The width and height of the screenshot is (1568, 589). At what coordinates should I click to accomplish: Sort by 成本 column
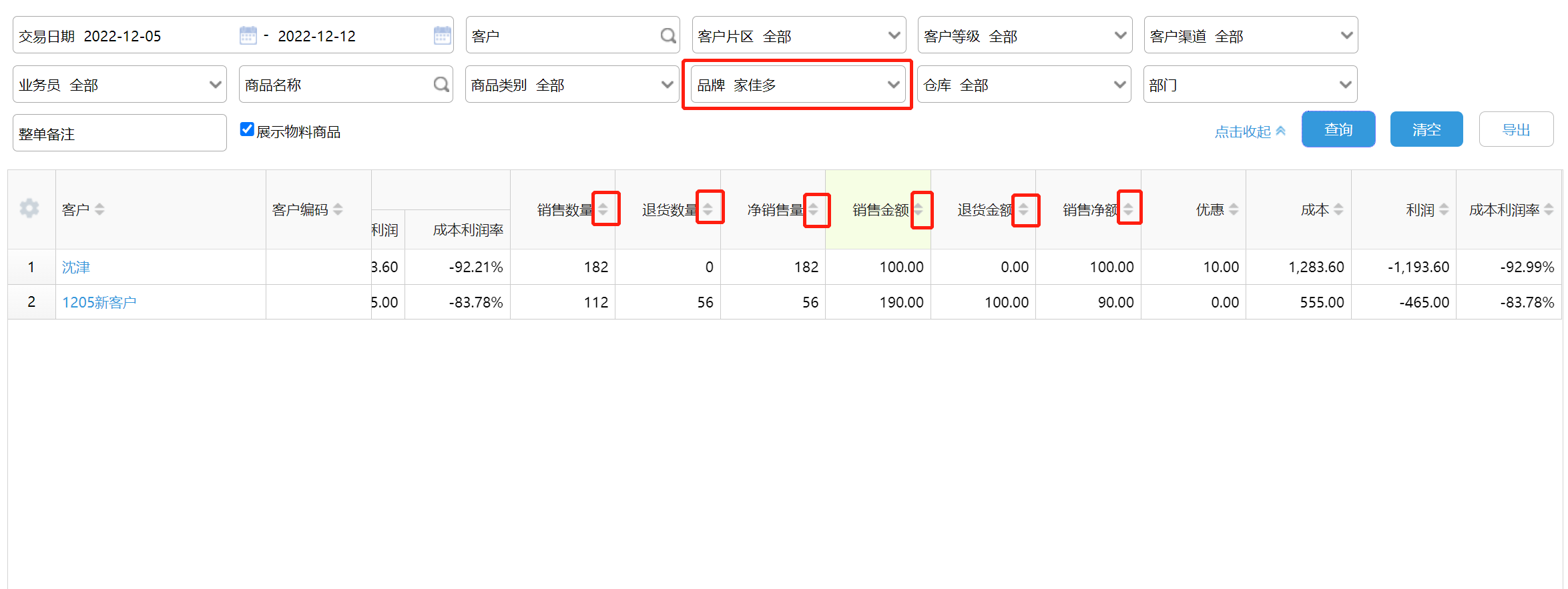1338,209
